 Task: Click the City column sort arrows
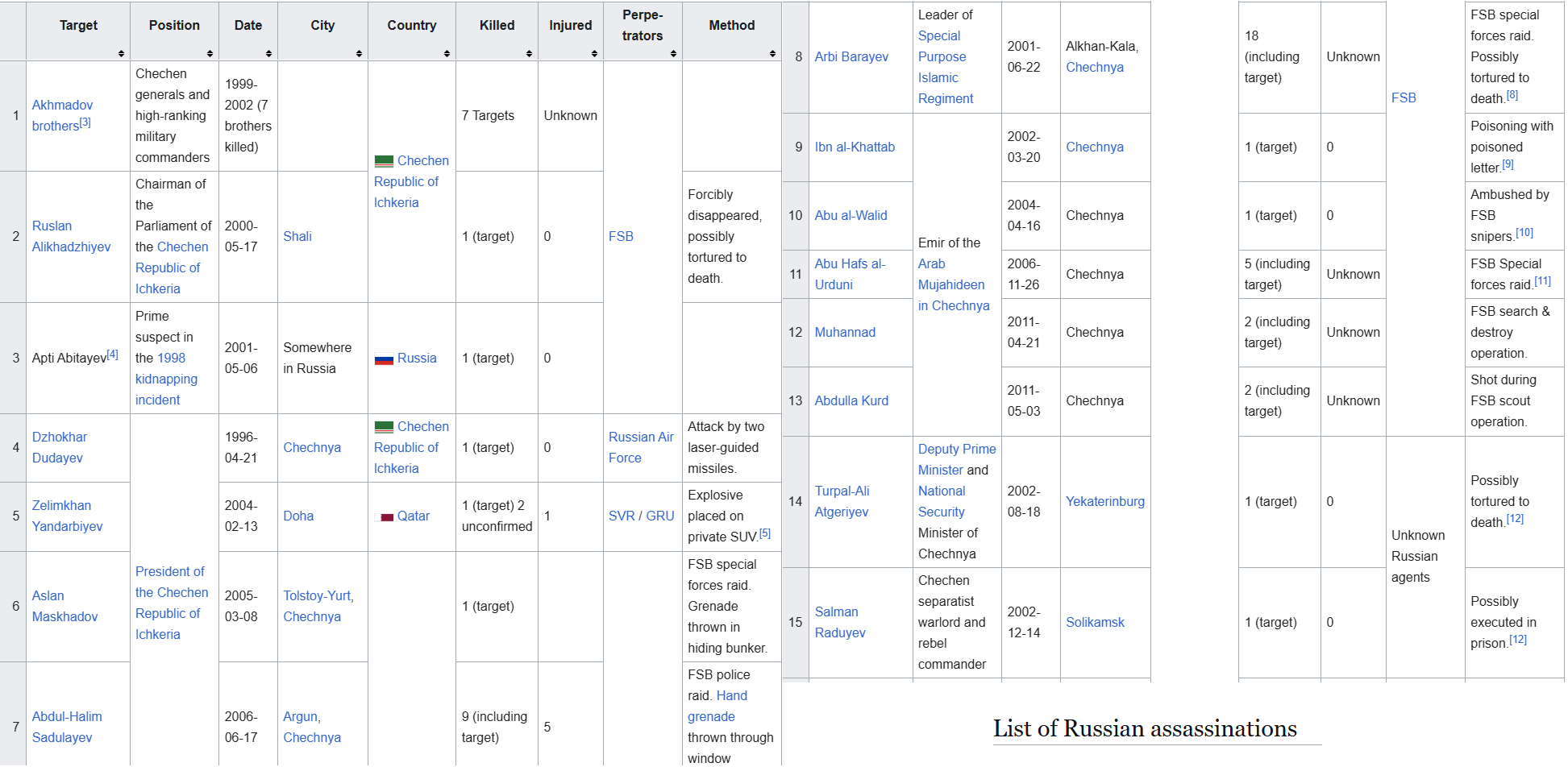pyautogui.click(x=359, y=53)
